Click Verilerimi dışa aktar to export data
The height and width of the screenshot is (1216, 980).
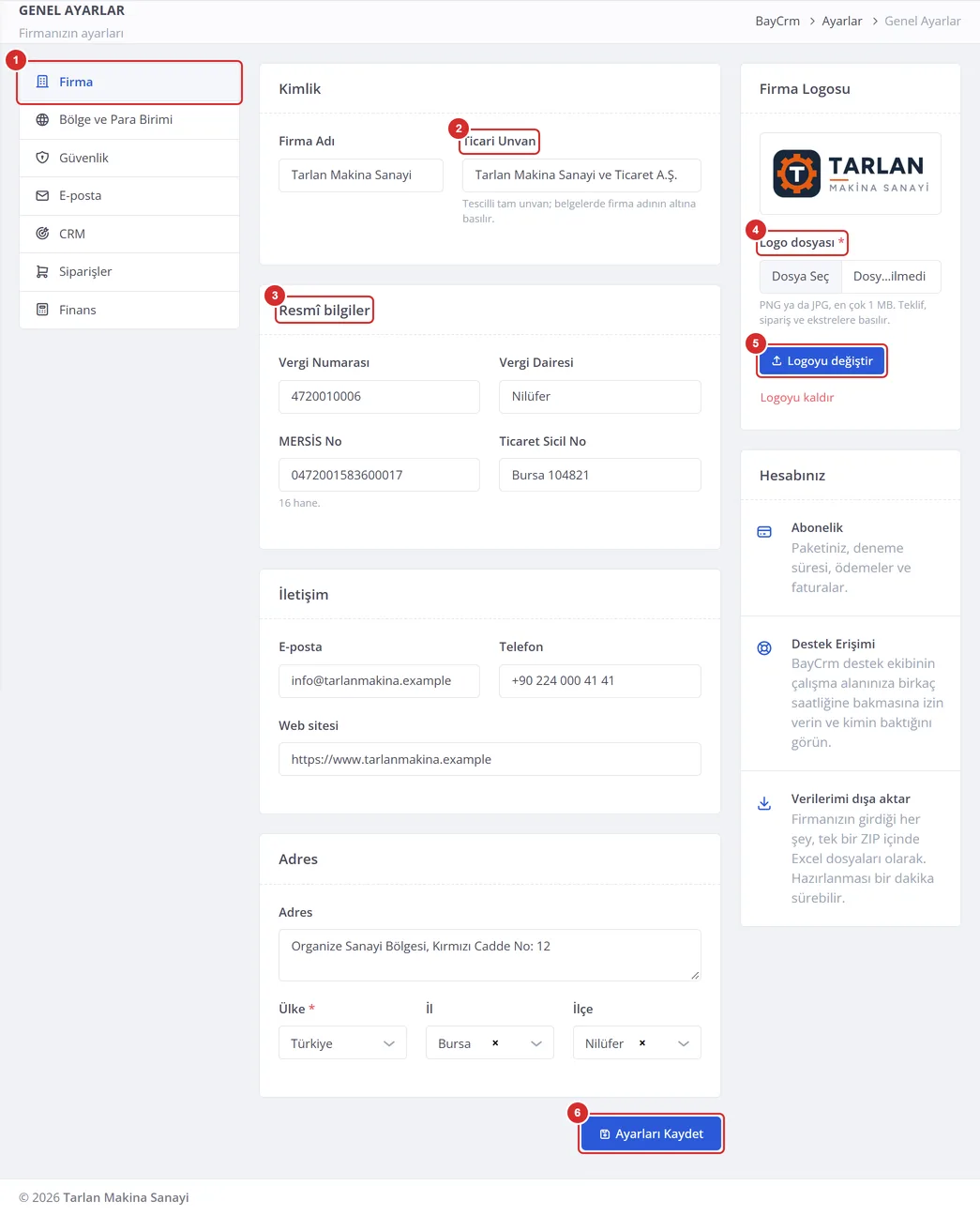tap(851, 848)
